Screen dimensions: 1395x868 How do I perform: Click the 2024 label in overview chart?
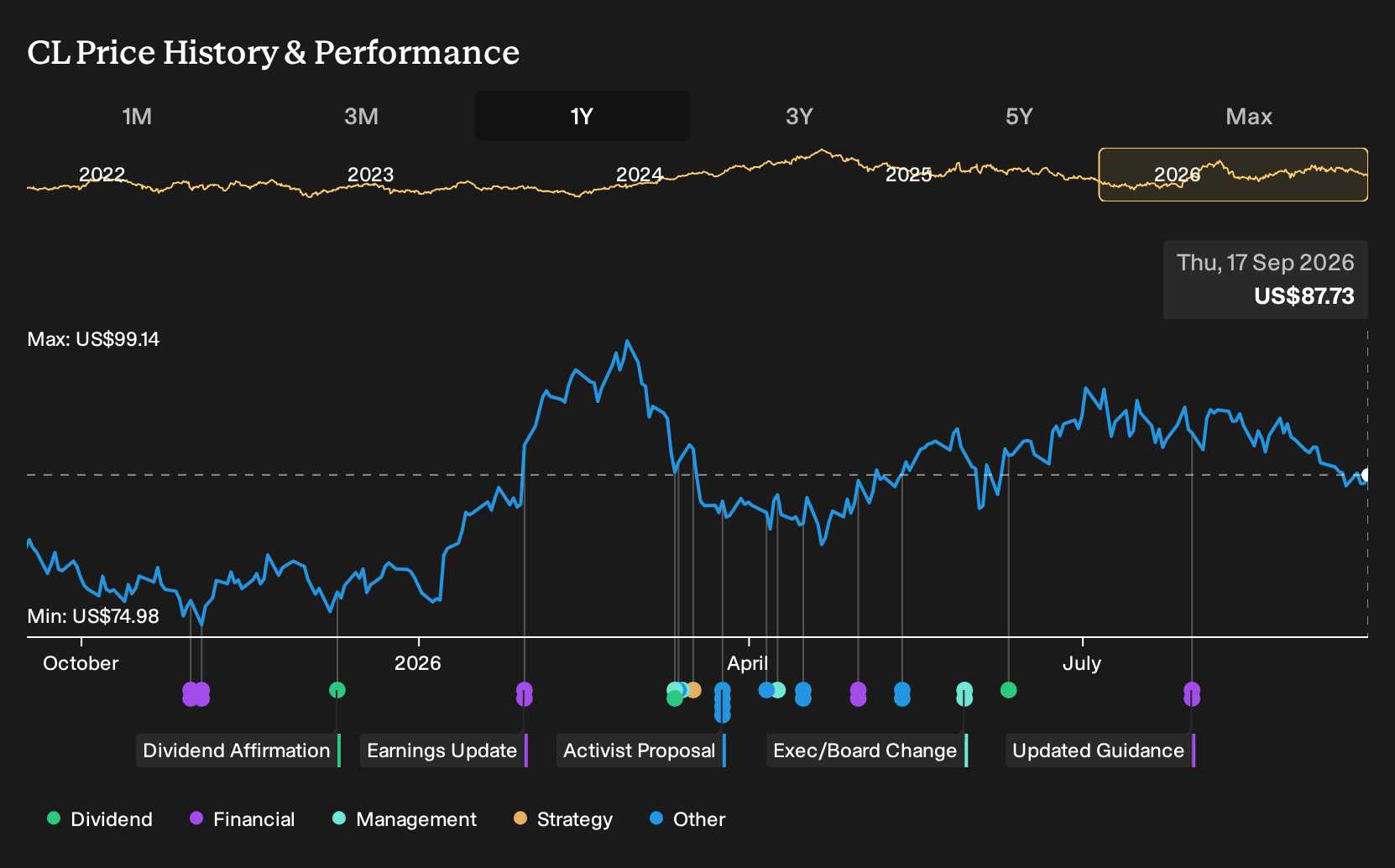(640, 175)
